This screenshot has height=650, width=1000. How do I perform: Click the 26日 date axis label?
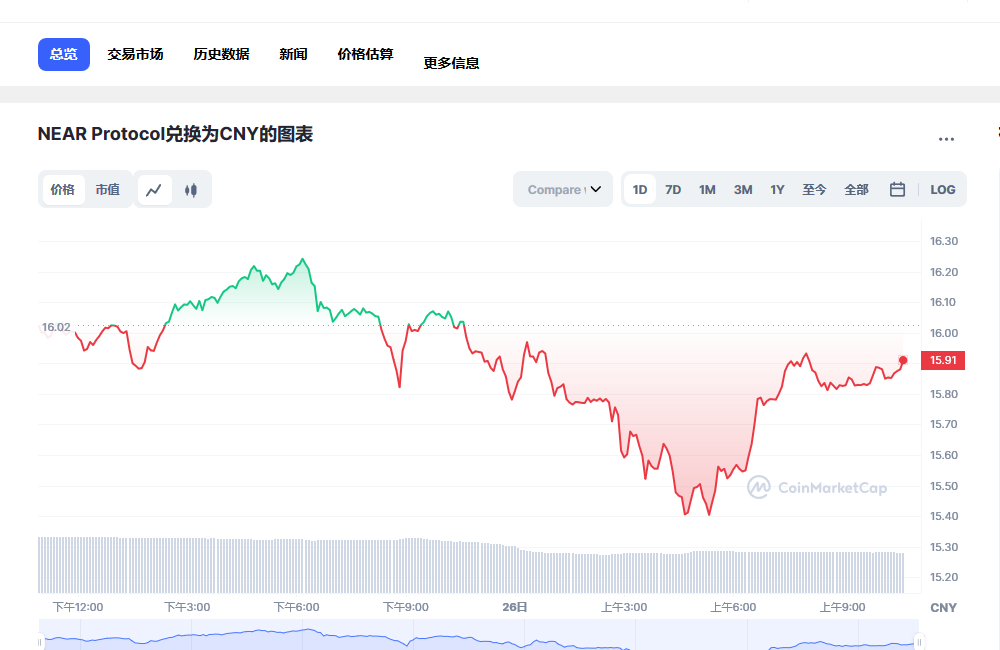point(515,607)
